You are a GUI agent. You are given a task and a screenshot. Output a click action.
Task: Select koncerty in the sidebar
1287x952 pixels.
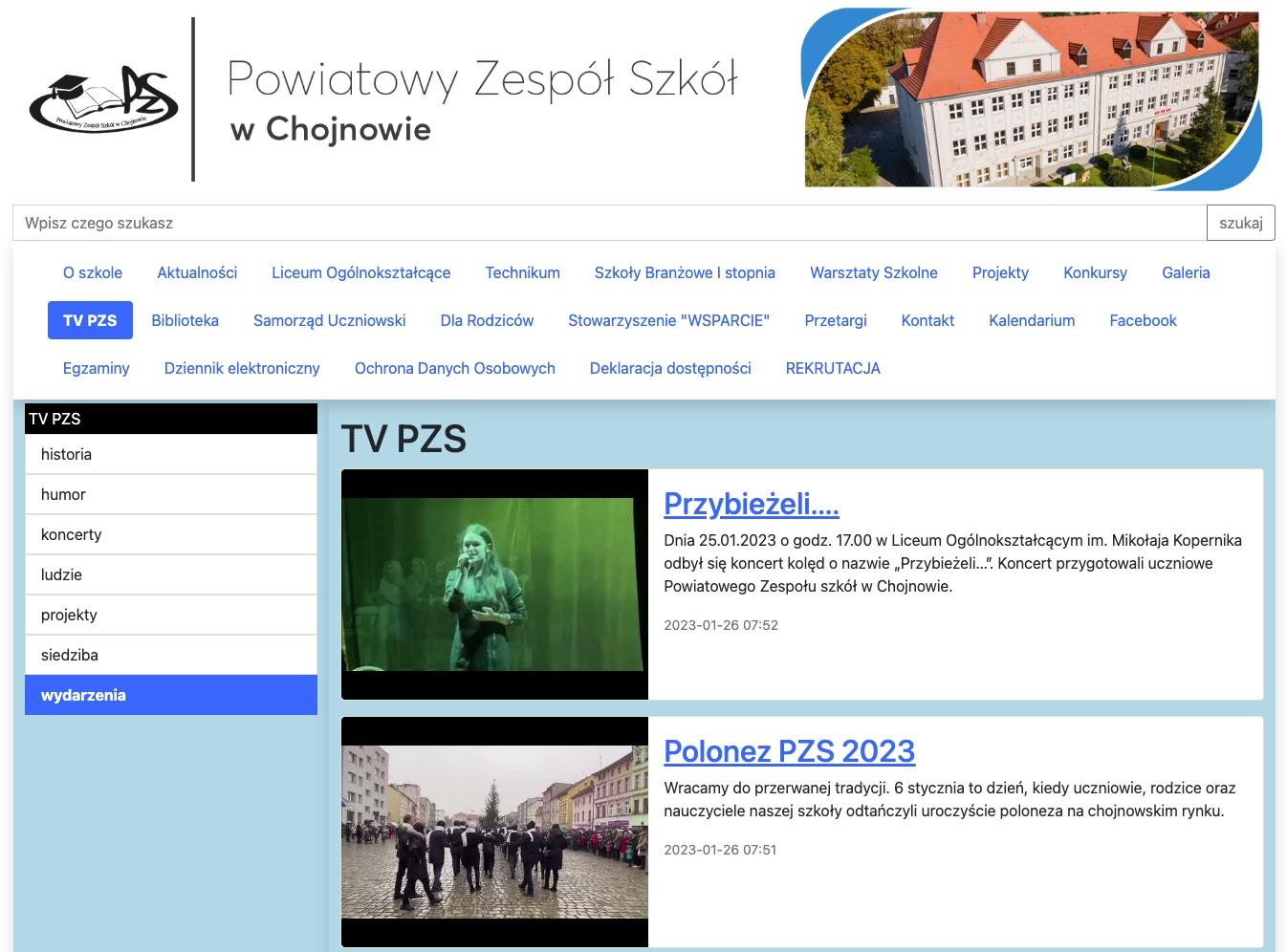(71, 534)
